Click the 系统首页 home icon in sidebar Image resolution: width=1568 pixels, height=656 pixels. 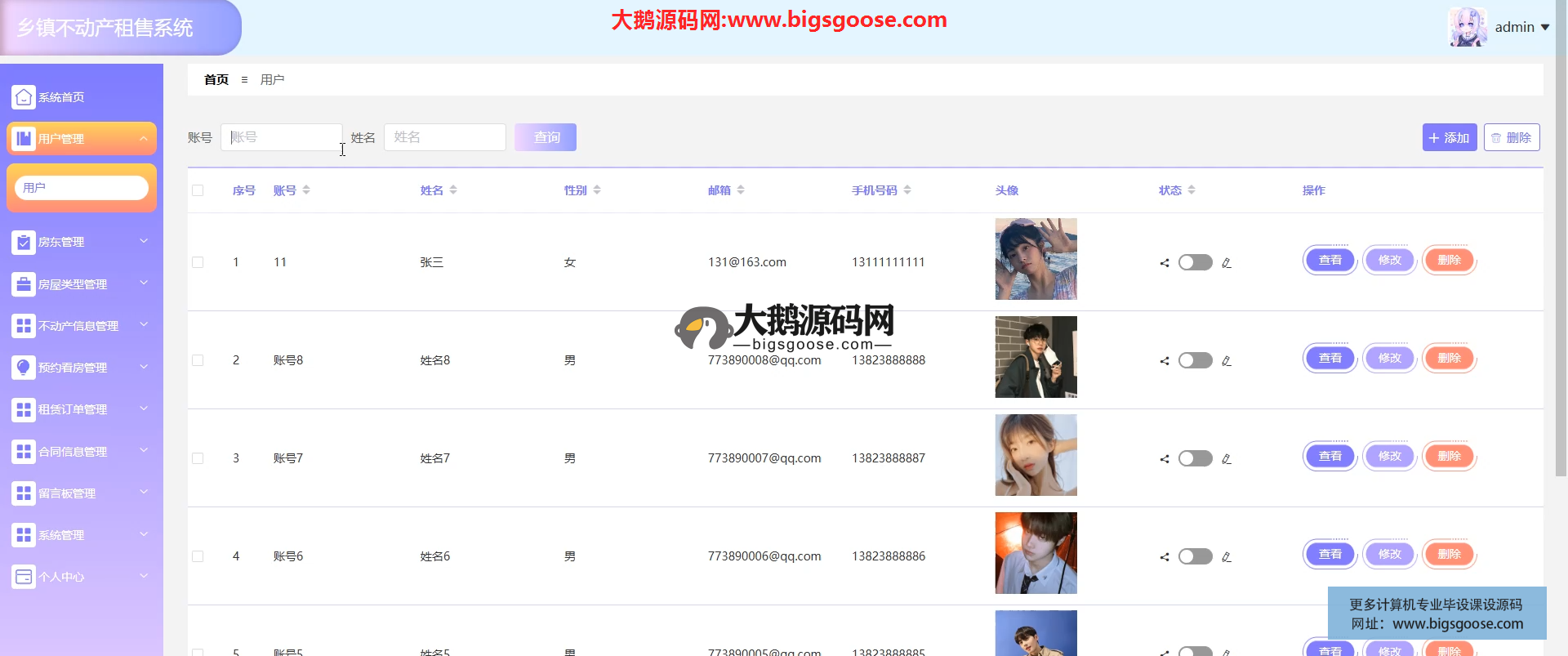24,97
